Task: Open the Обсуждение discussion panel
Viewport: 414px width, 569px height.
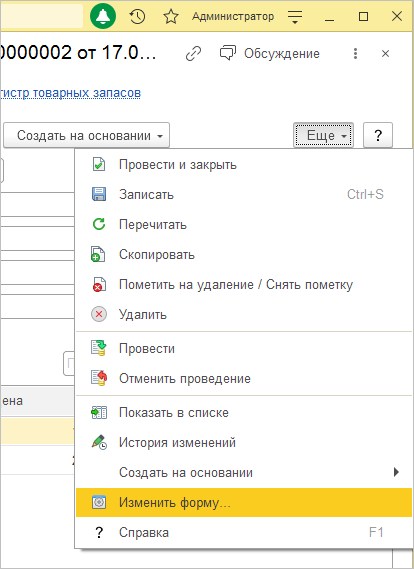Action: pyautogui.click(x=270, y=54)
